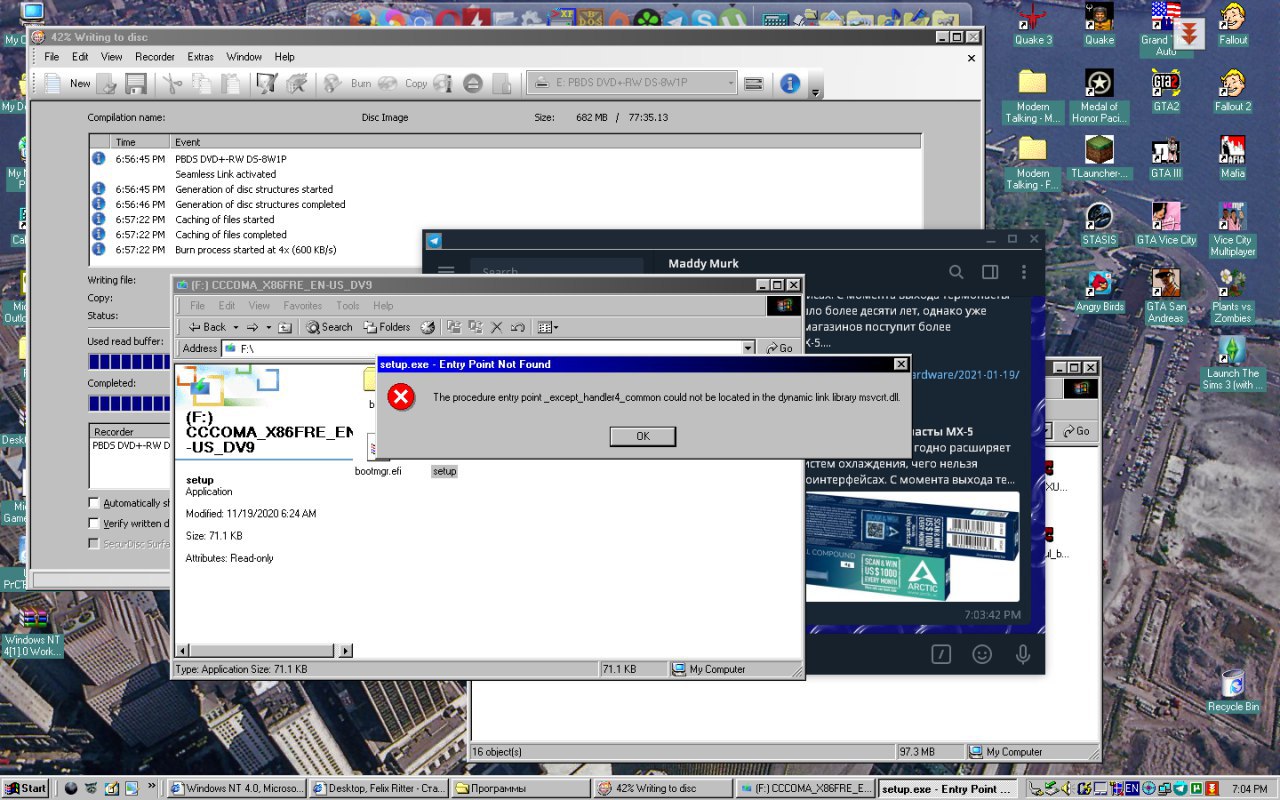
Task: Open the Recorder menu in Nero
Action: click(155, 57)
